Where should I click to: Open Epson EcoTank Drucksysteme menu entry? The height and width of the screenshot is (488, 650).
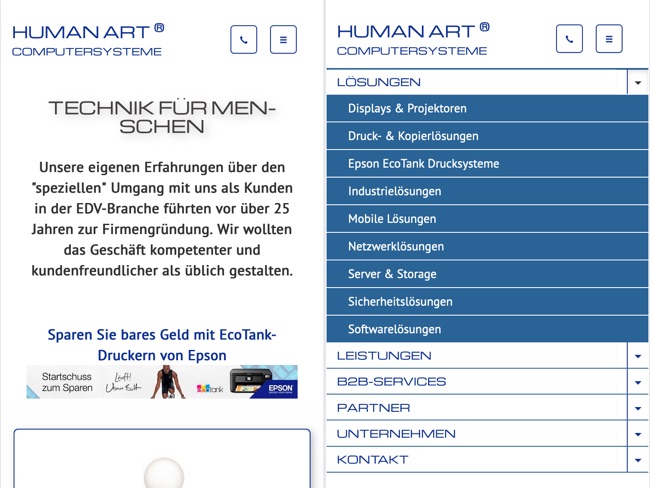[423, 164]
